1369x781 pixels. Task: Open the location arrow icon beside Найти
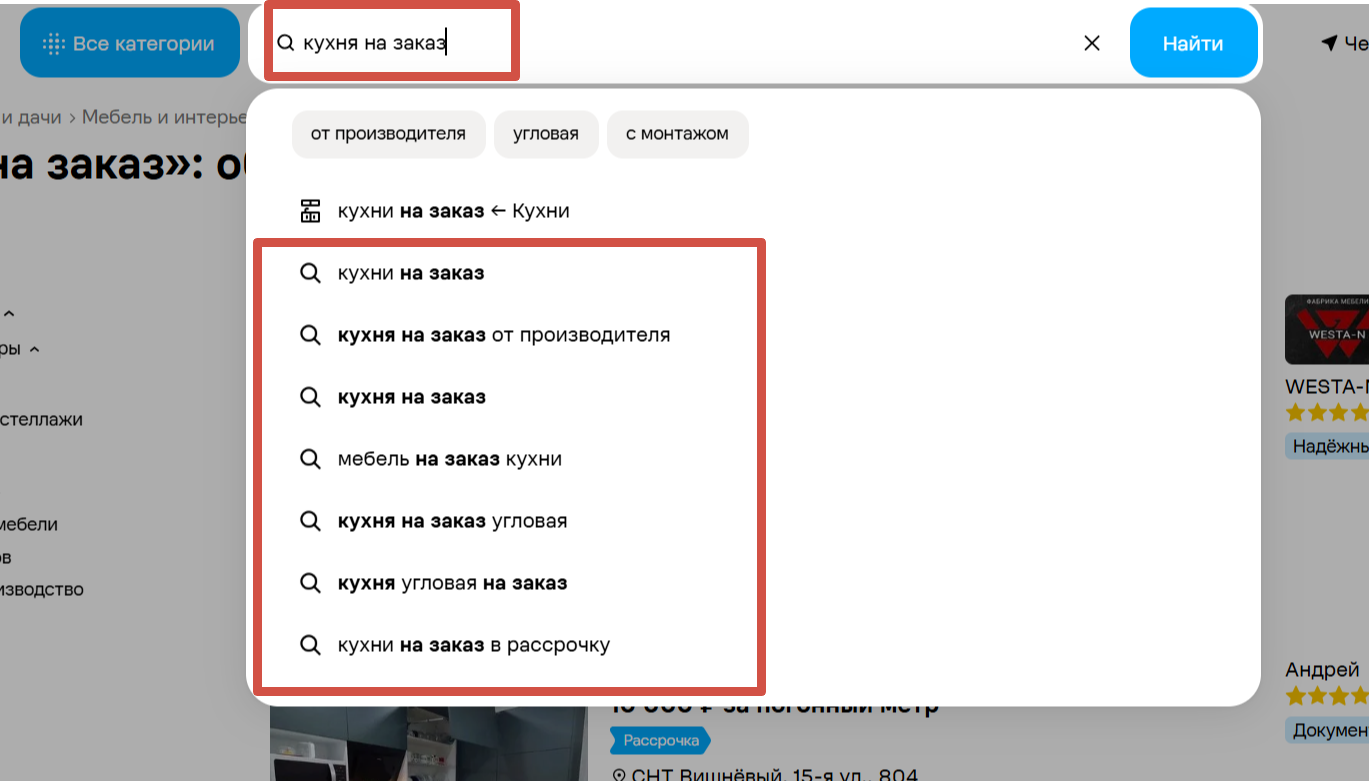[1329, 43]
